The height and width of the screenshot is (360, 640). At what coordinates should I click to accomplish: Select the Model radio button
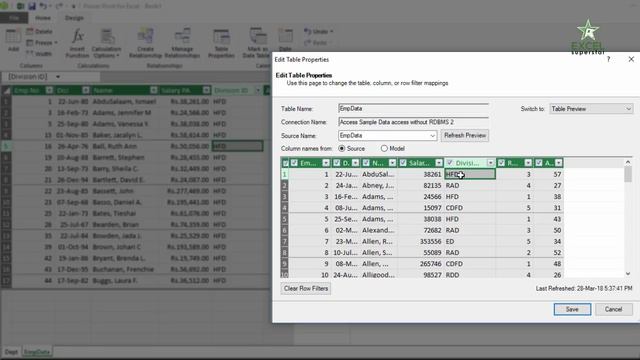(x=384, y=149)
